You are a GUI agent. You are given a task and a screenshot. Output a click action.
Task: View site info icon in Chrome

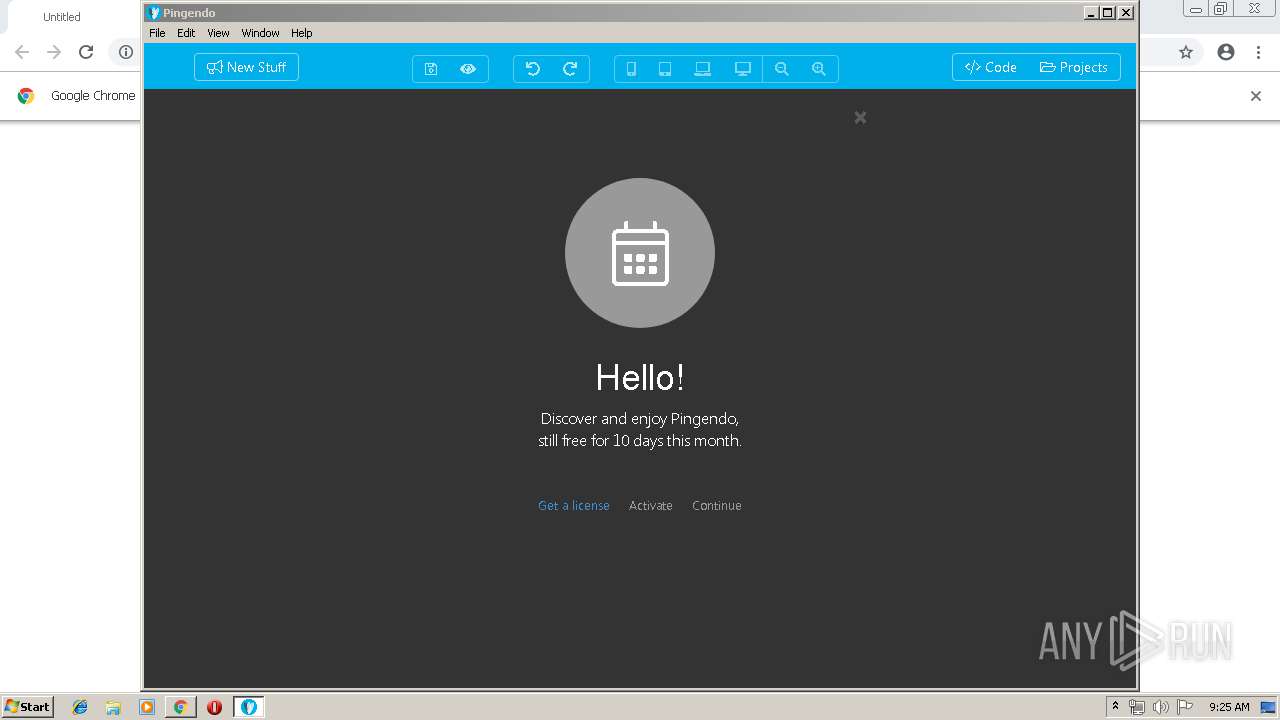[126, 52]
